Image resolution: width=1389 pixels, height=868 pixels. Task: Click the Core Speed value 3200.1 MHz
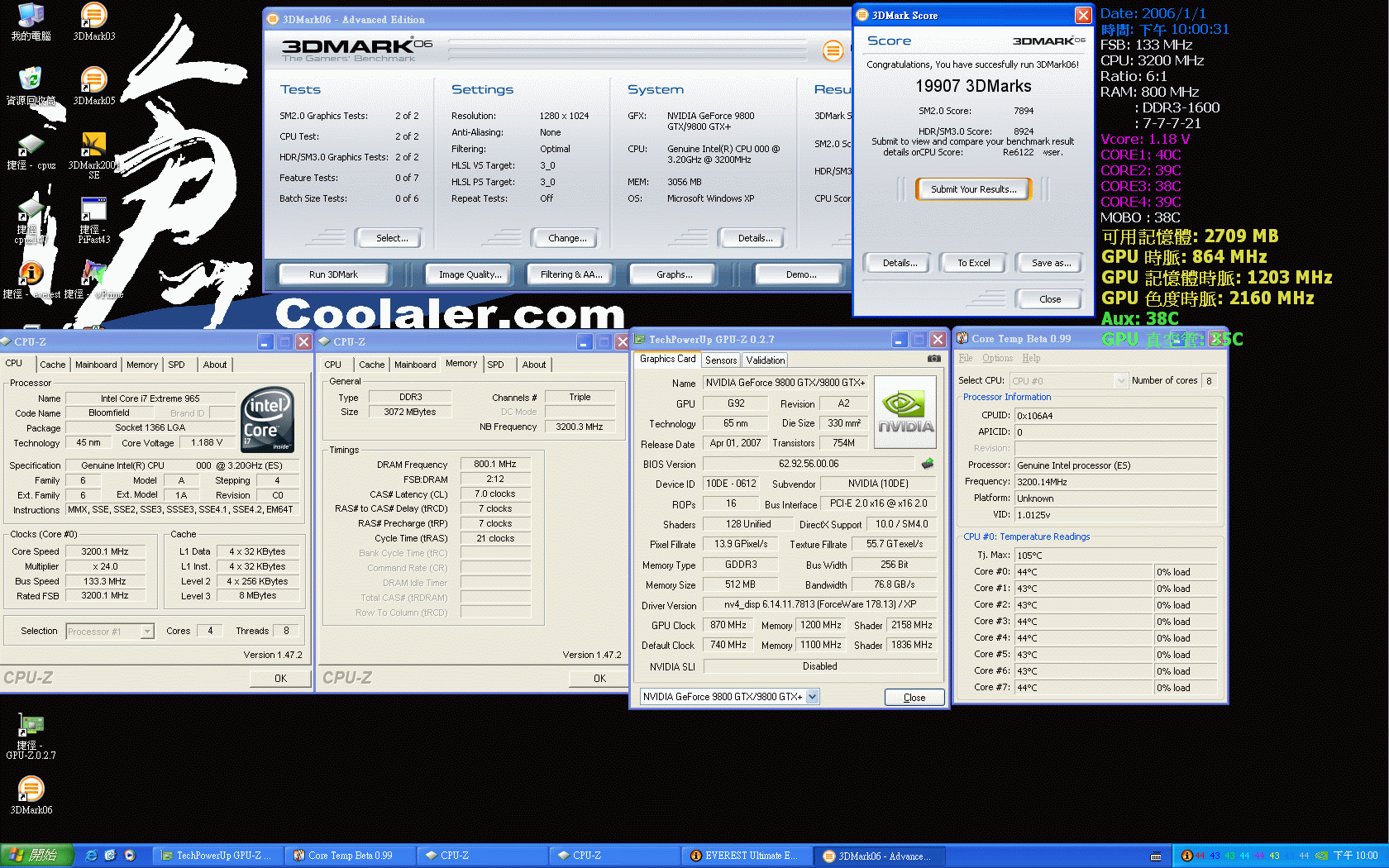coord(104,551)
